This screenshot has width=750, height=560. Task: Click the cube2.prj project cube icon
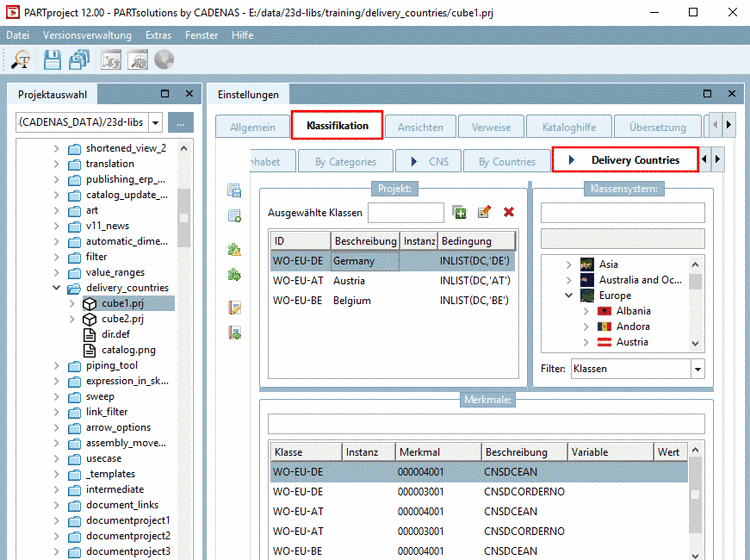(x=90, y=319)
